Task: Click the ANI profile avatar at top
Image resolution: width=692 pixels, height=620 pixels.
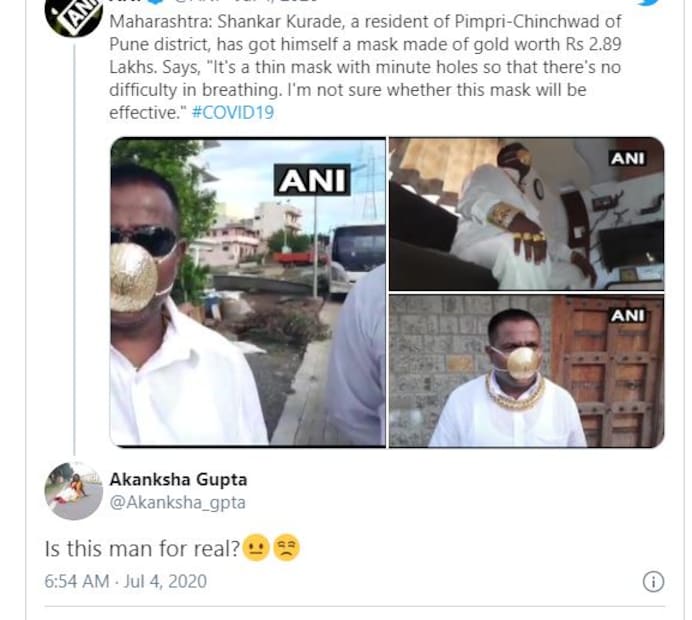Action: point(74,16)
